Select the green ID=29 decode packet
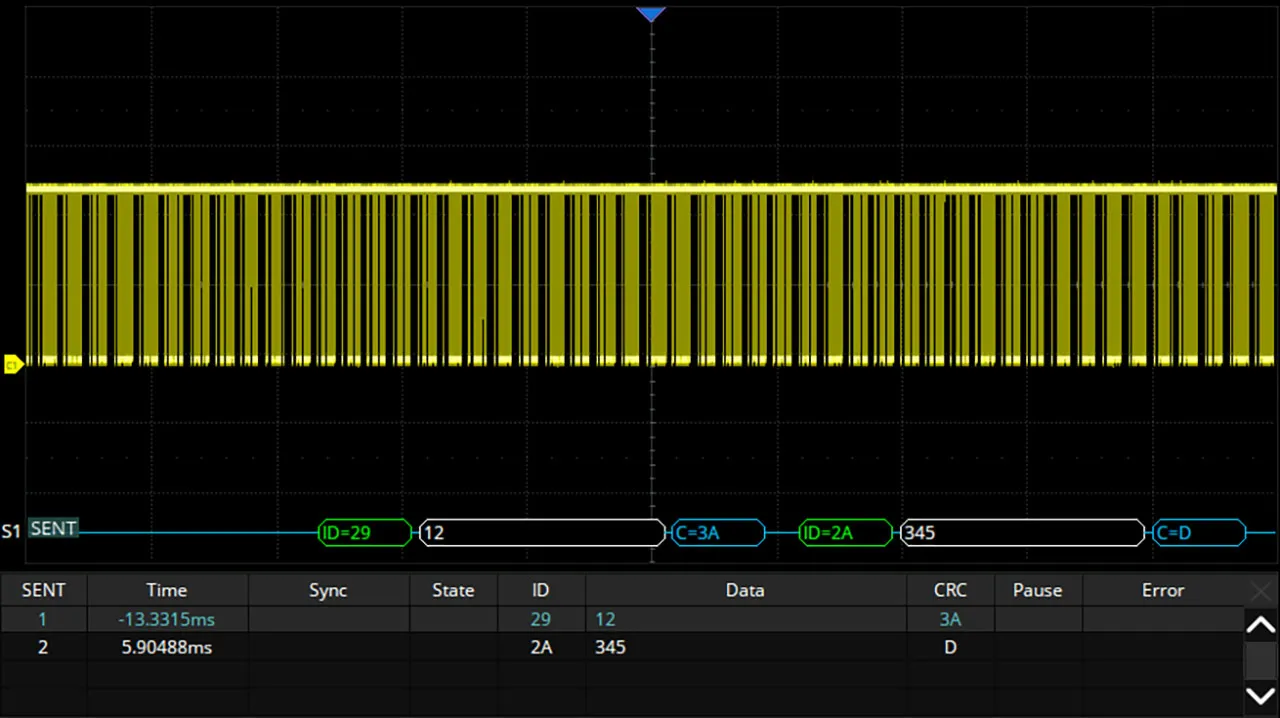 point(364,533)
